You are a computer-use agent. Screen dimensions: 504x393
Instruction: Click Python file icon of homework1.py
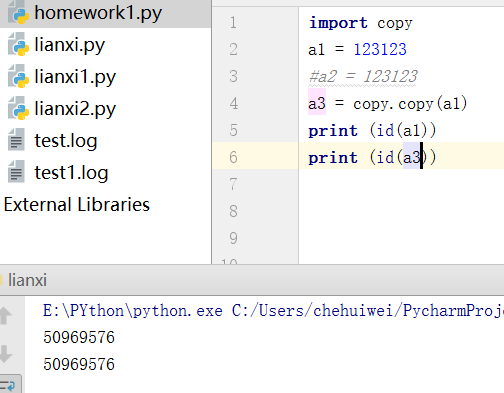coord(18,13)
